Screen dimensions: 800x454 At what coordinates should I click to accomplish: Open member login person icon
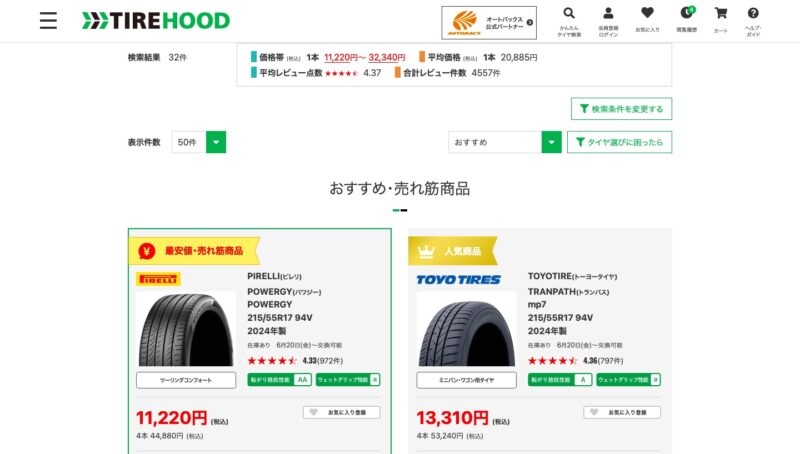point(608,21)
